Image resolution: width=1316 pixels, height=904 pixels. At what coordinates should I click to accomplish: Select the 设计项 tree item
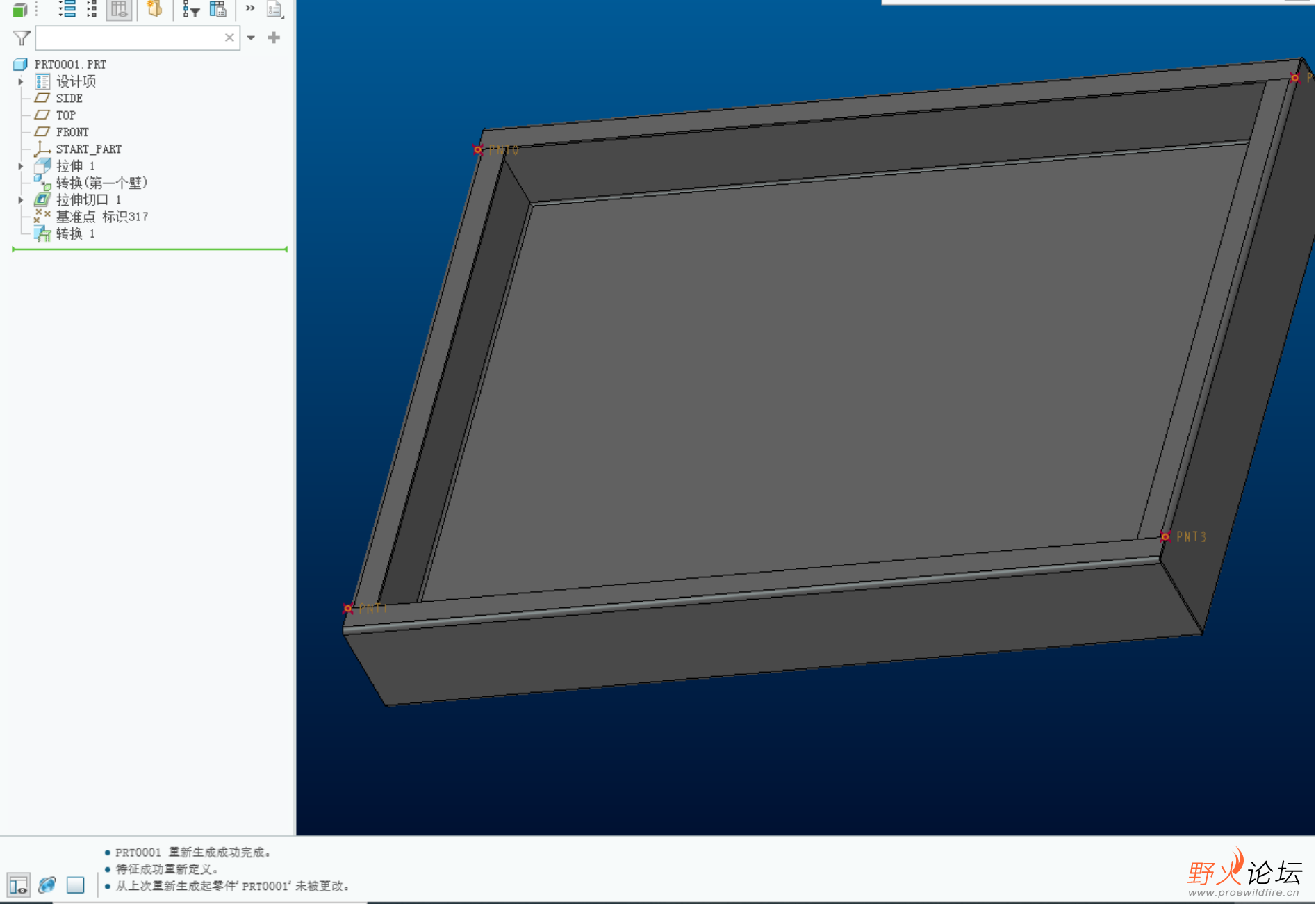point(76,81)
